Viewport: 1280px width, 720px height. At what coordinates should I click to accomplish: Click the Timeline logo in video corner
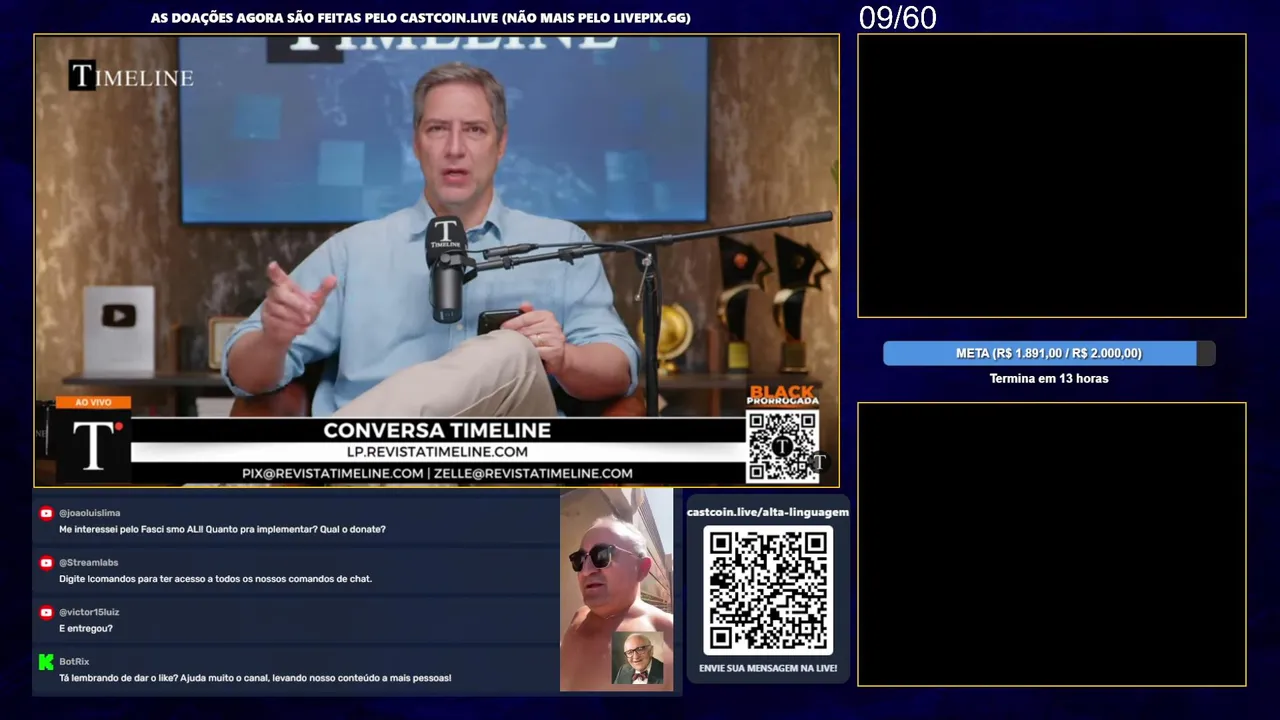[x=131, y=76]
